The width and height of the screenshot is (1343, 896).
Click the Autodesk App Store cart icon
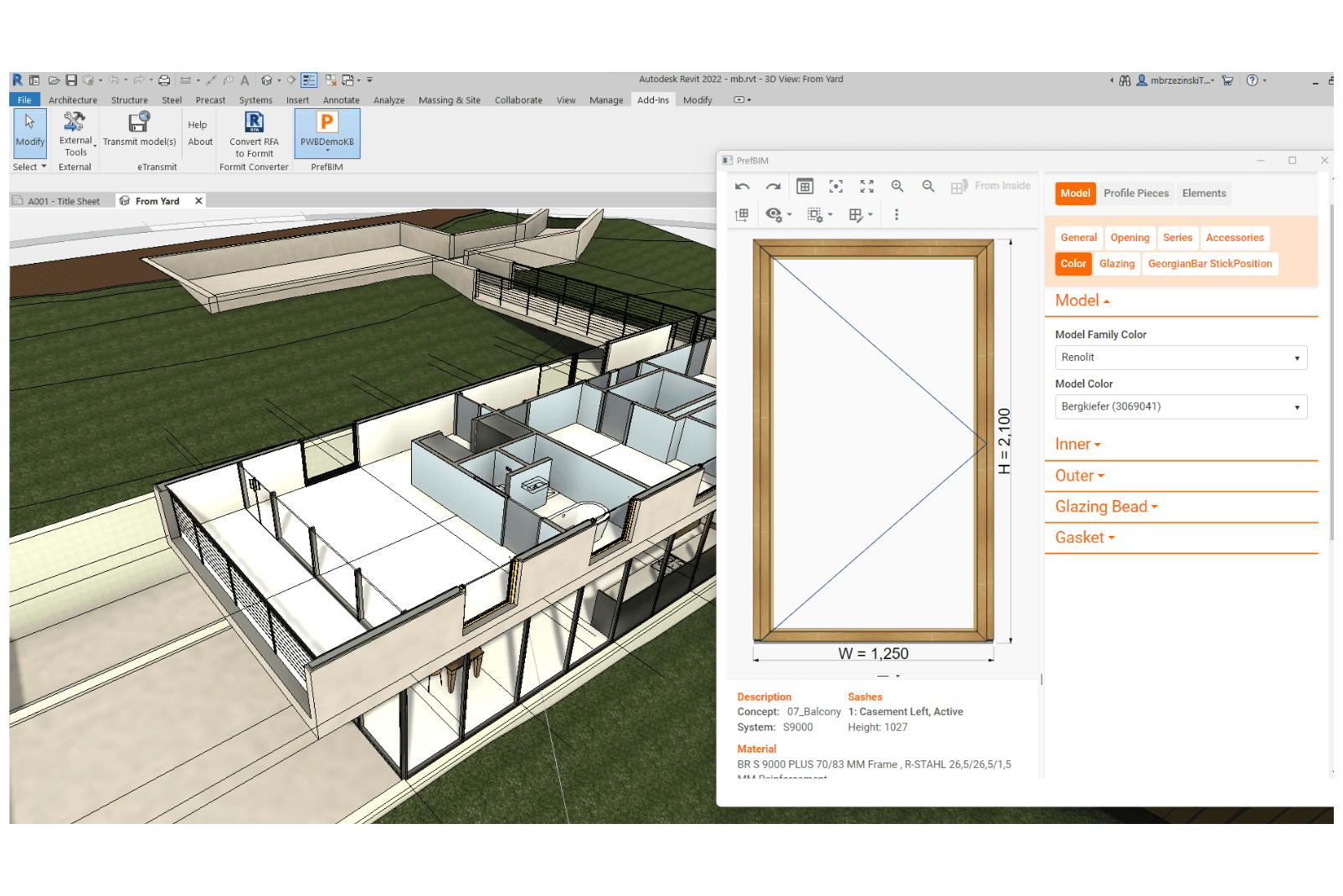point(1227,80)
